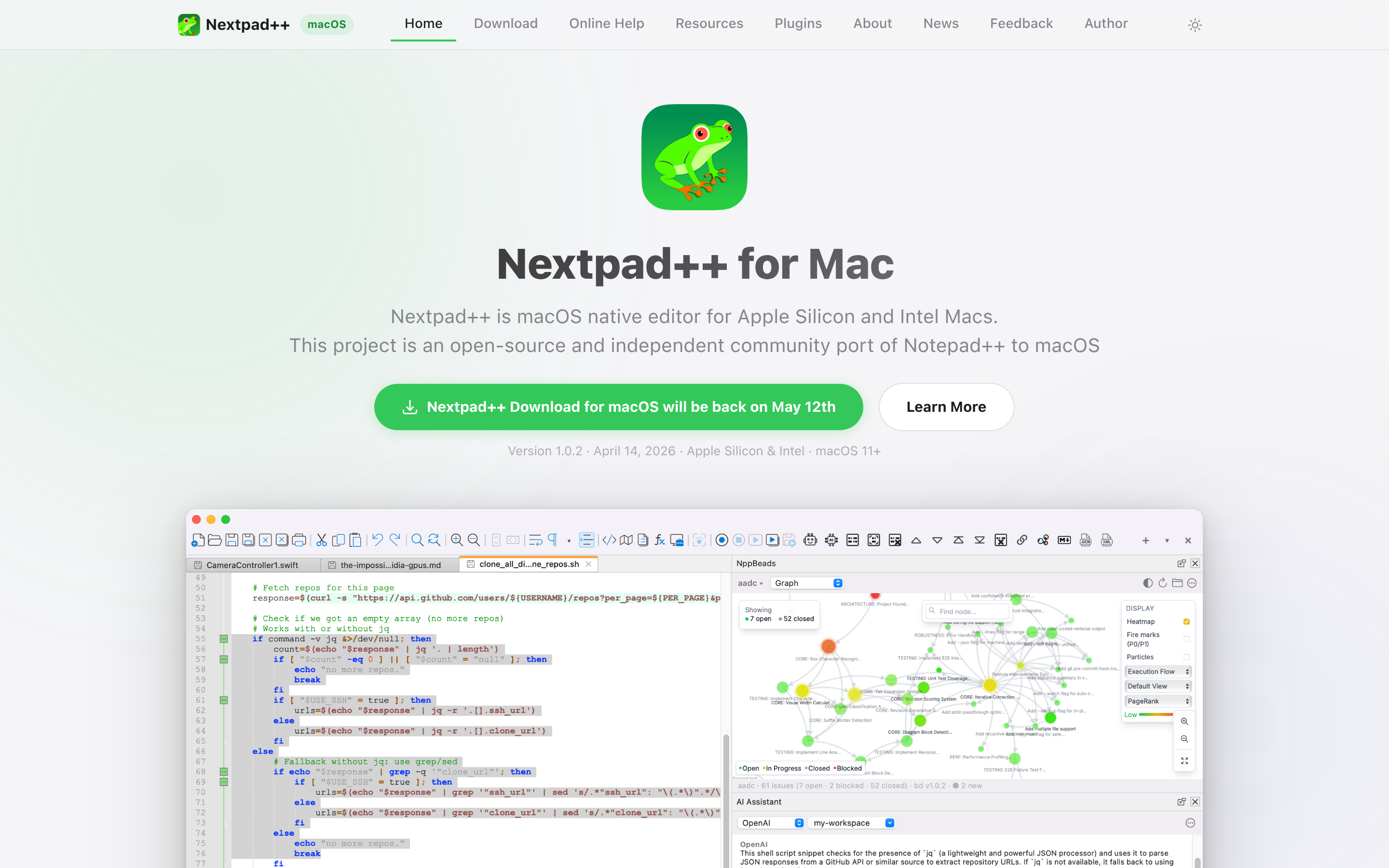The width and height of the screenshot is (1389, 868).
Task: Open the Author nav link
Action: pos(1105,24)
